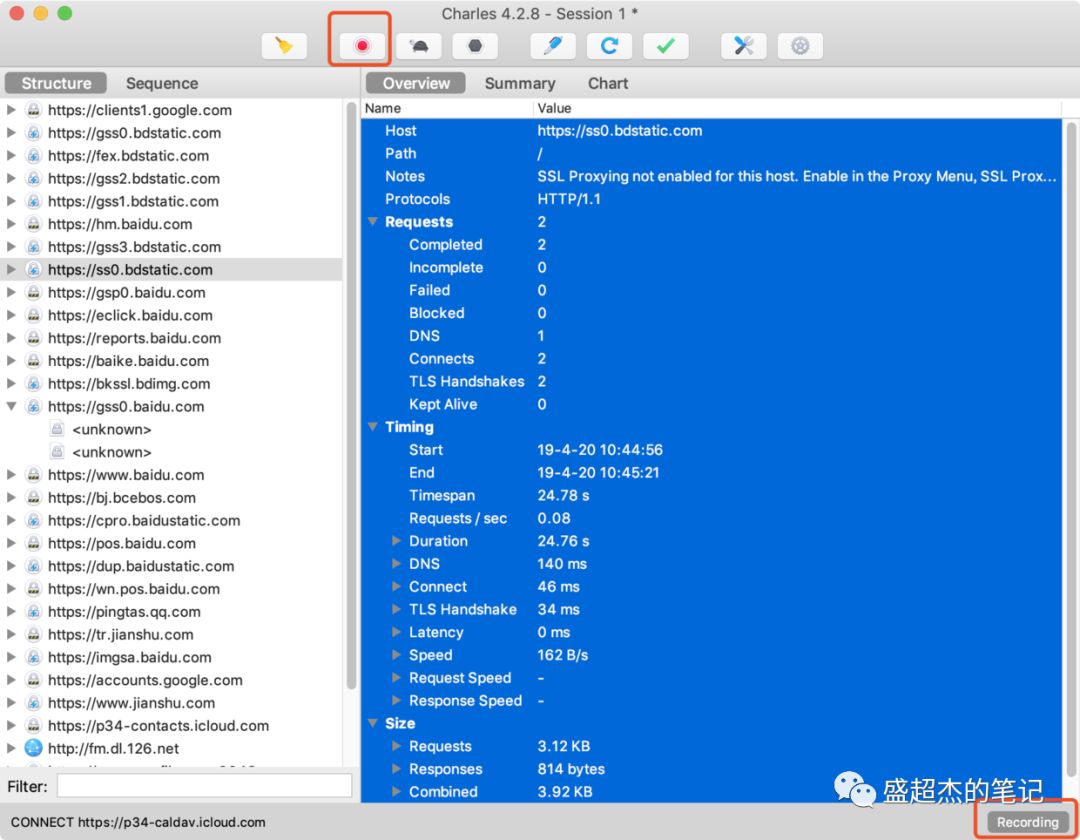Select https://dup.baidustatic.com row
Viewport: 1080px width, 840px height.
pos(172,566)
